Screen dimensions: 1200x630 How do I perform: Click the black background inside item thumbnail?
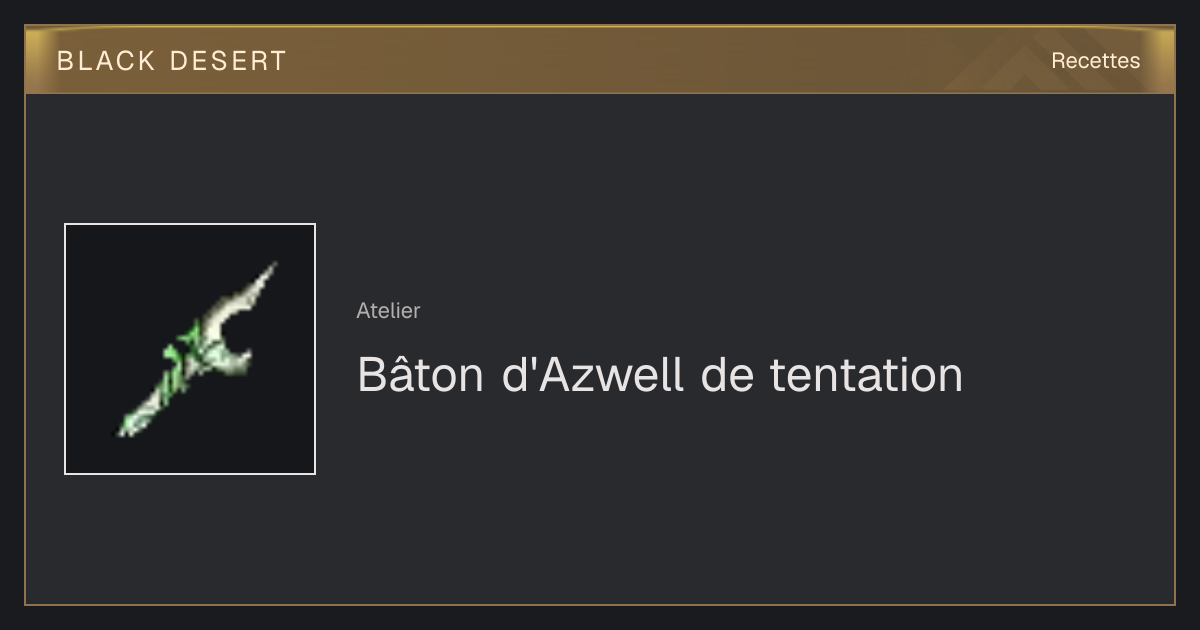[x=110, y=270]
